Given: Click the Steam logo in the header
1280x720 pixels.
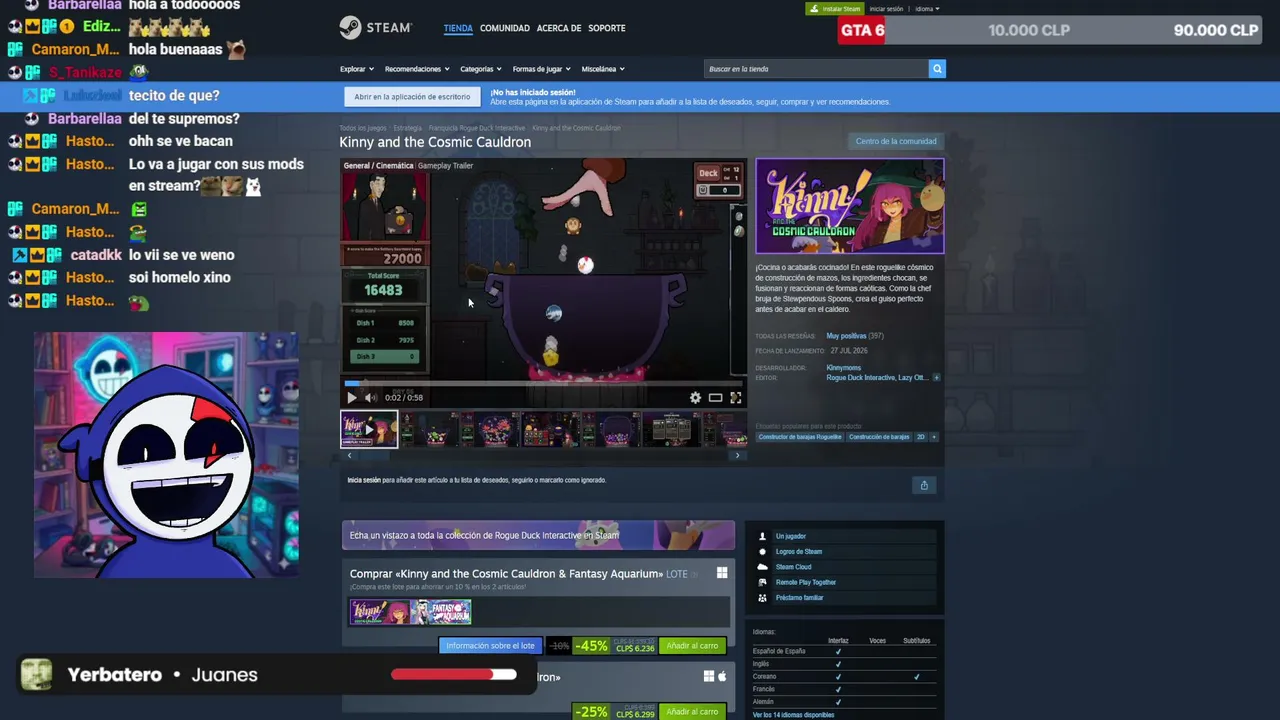Looking at the screenshot, I should [375, 27].
